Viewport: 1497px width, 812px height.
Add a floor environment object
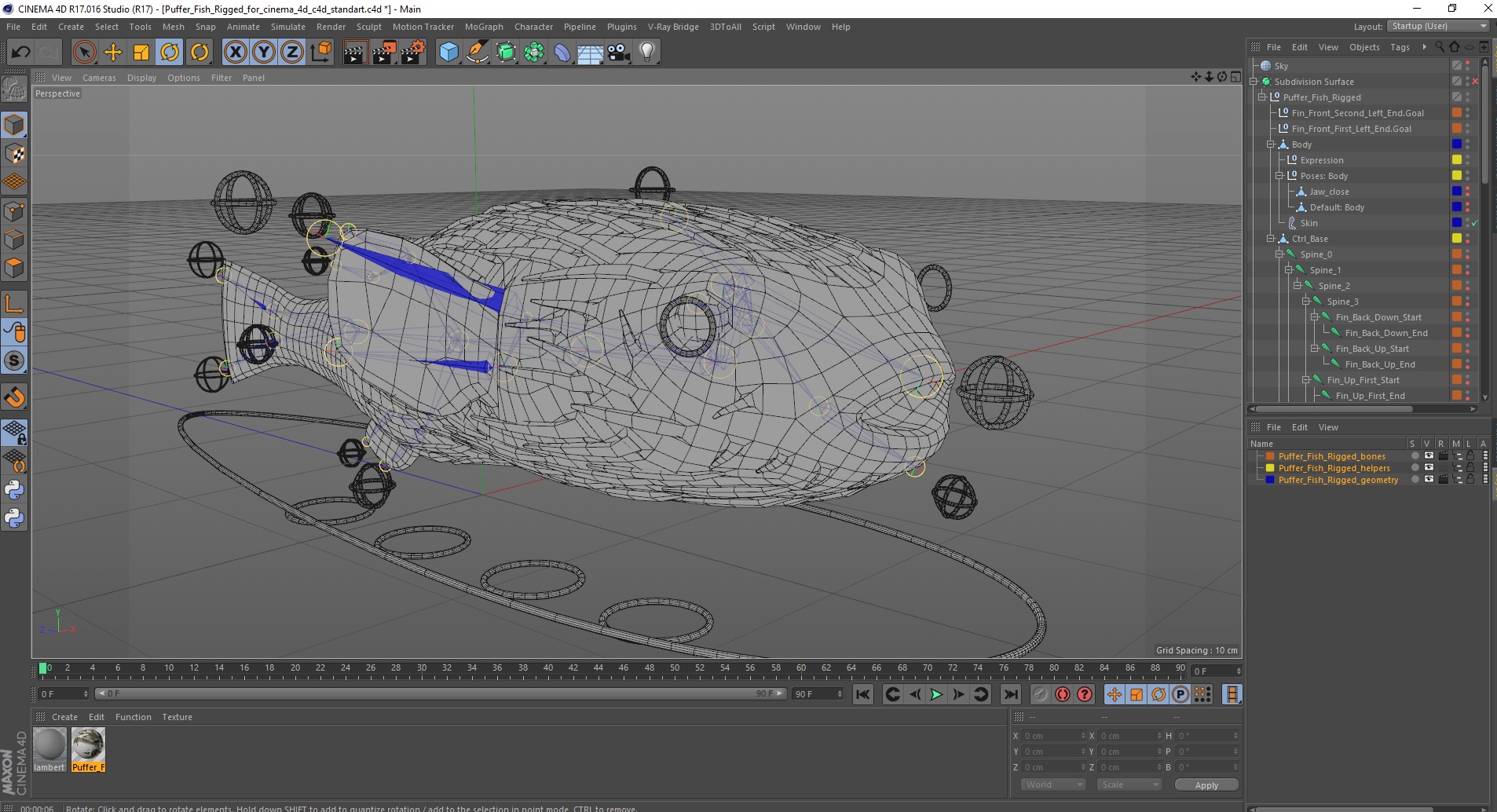(591, 53)
